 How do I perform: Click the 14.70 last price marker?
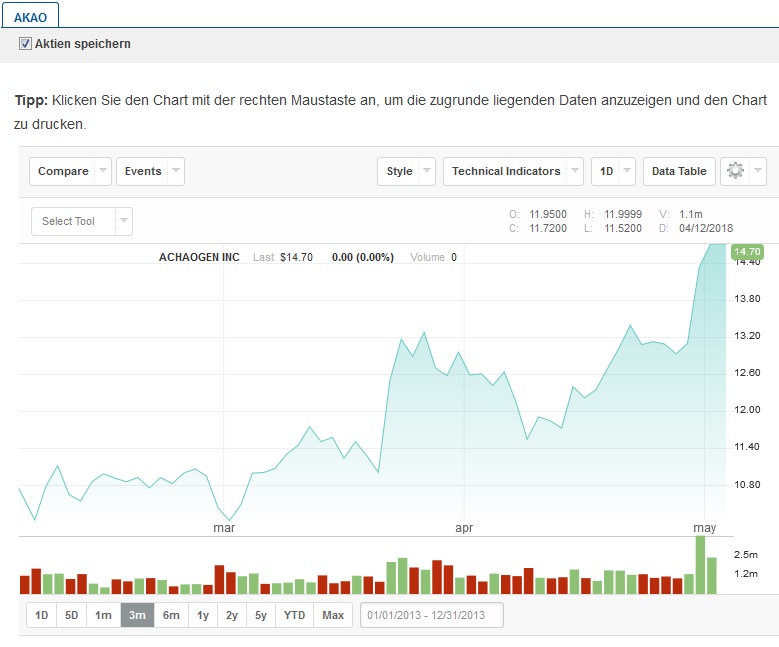tap(748, 252)
